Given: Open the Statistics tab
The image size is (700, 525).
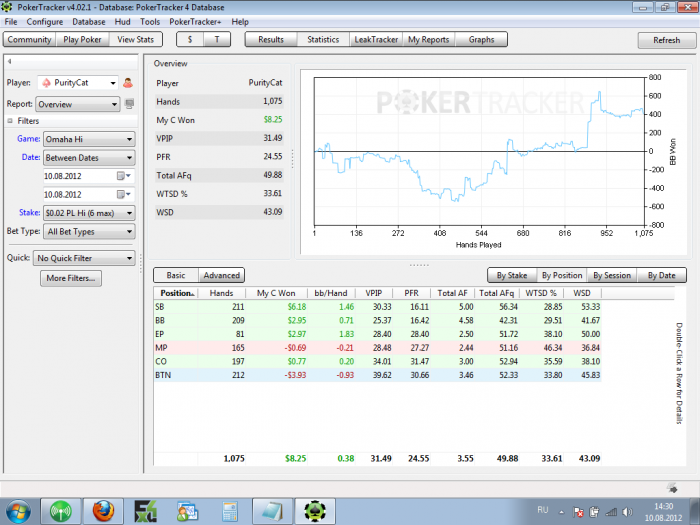Looking at the screenshot, I should coord(323,39).
